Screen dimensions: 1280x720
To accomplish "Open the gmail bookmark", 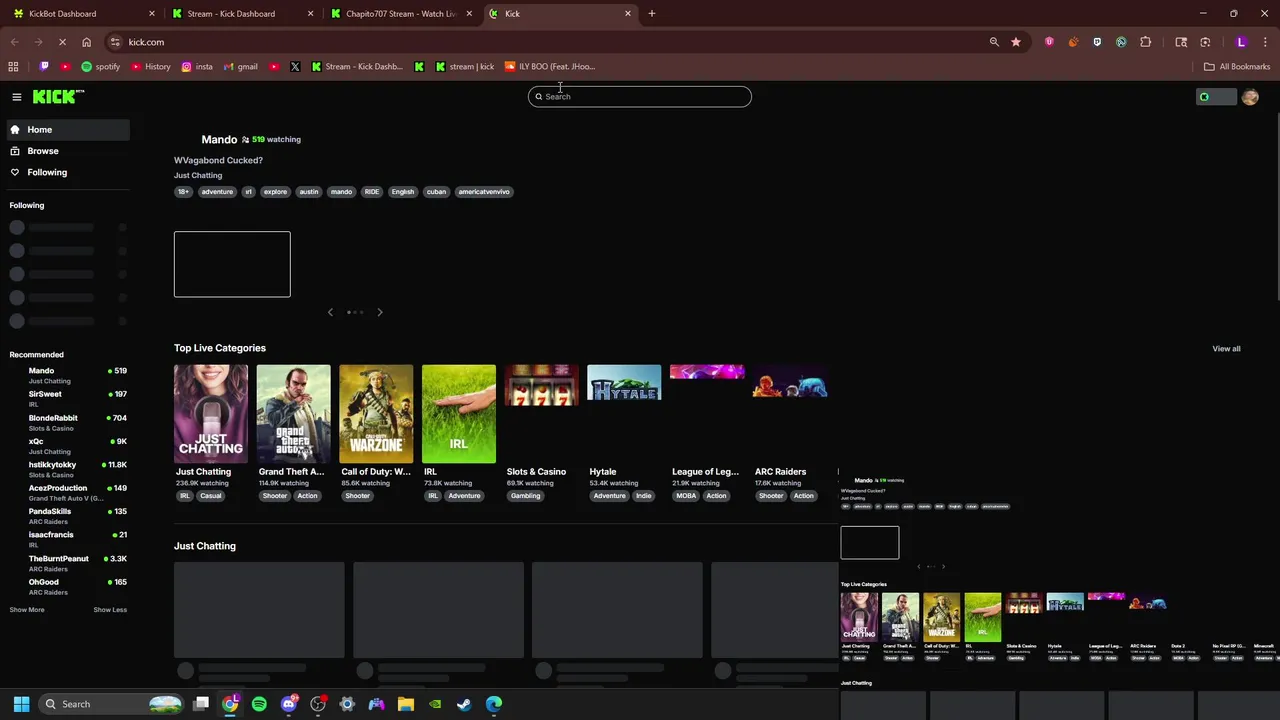I will [240, 67].
